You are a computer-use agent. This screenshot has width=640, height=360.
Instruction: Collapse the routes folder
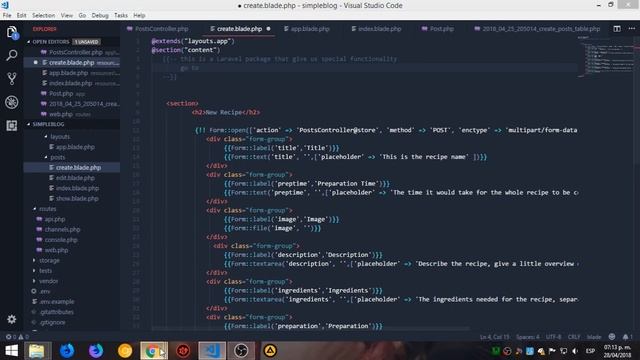click(48, 209)
